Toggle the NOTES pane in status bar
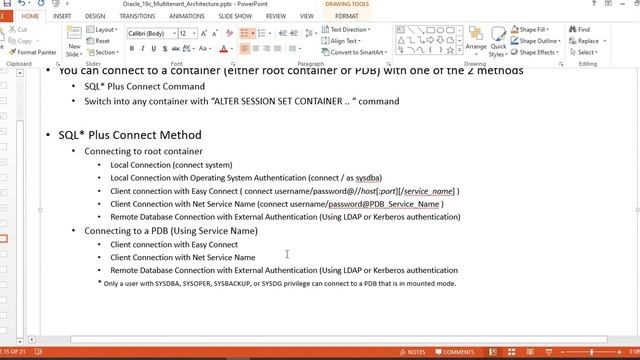The height and width of the screenshot is (360, 640). click(413, 352)
